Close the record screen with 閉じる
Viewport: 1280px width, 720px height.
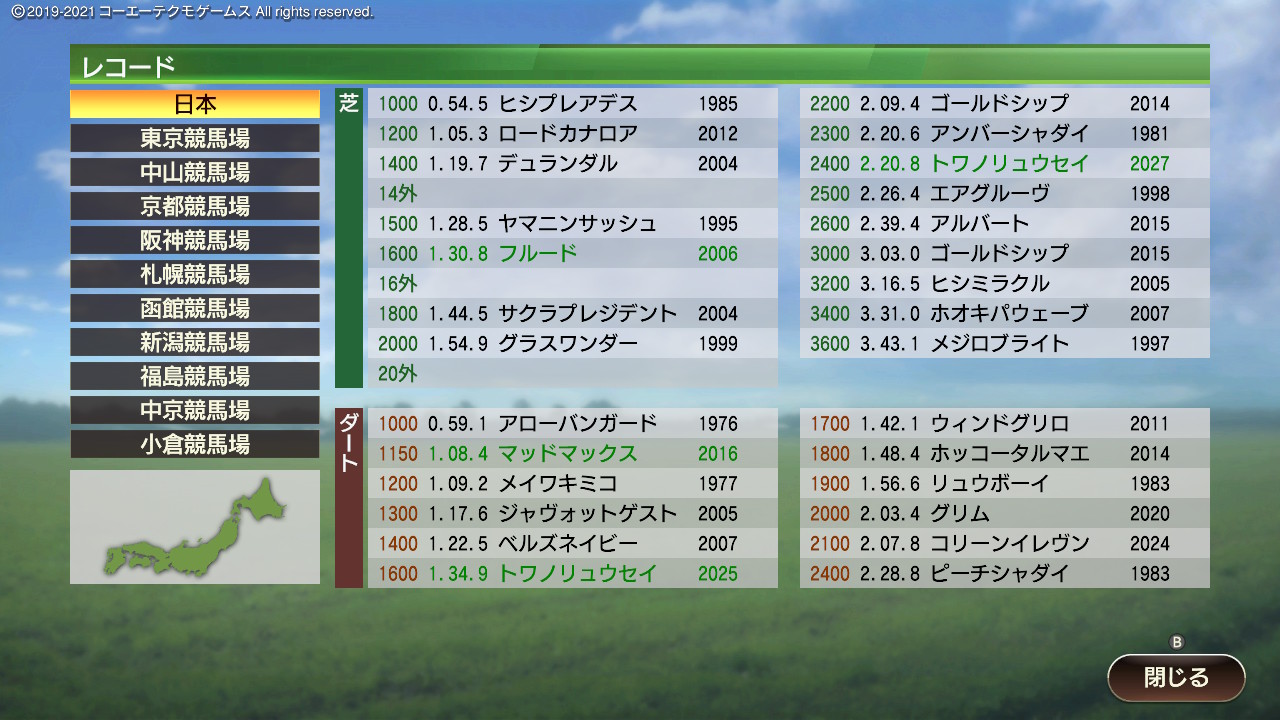tap(1176, 677)
